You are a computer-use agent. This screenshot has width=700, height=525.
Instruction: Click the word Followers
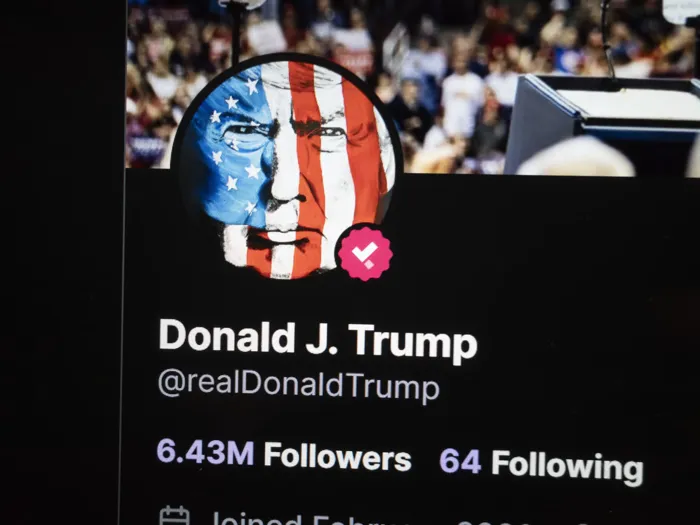point(338,457)
